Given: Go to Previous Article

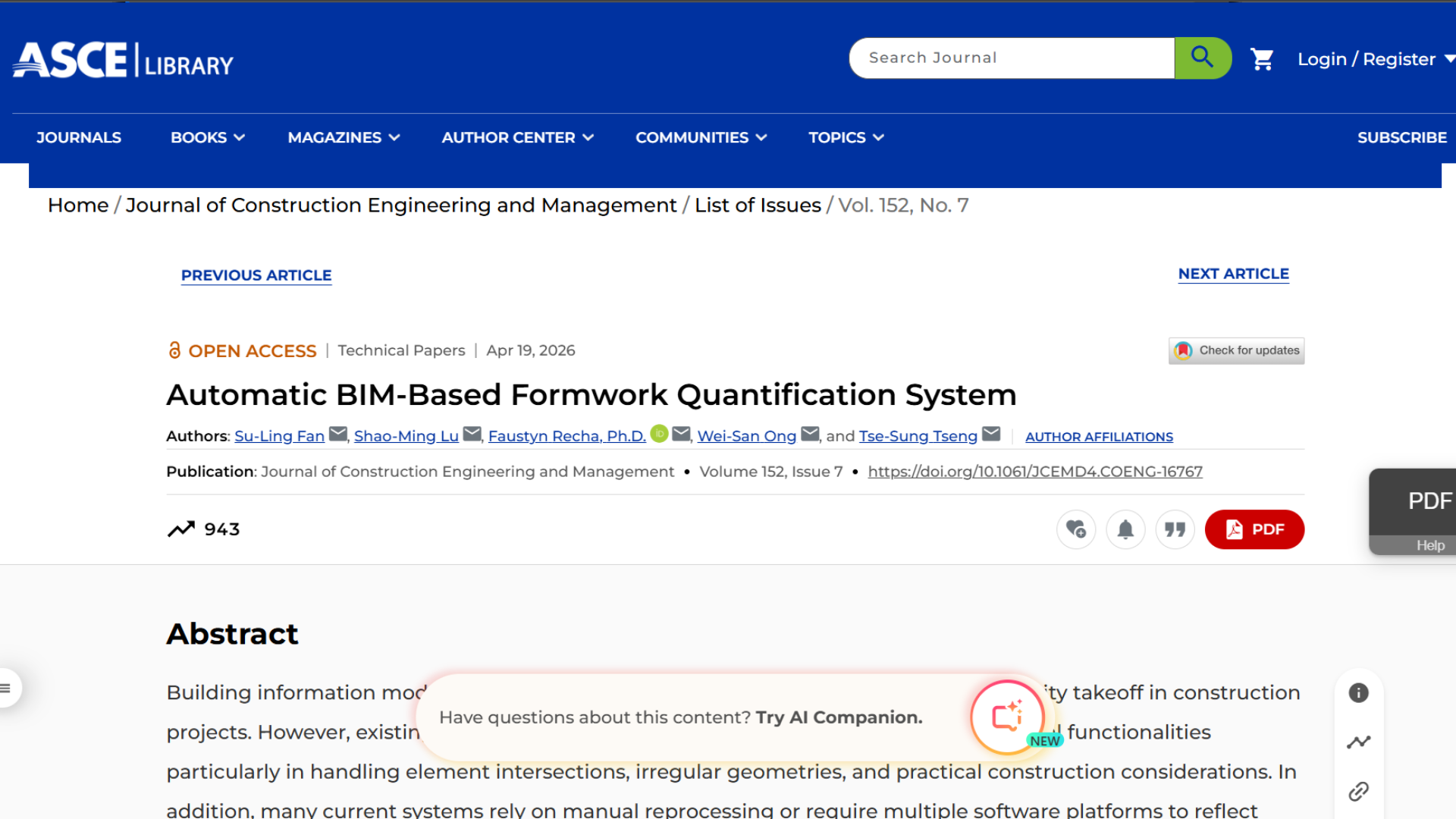Looking at the screenshot, I should (x=256, y=275).
